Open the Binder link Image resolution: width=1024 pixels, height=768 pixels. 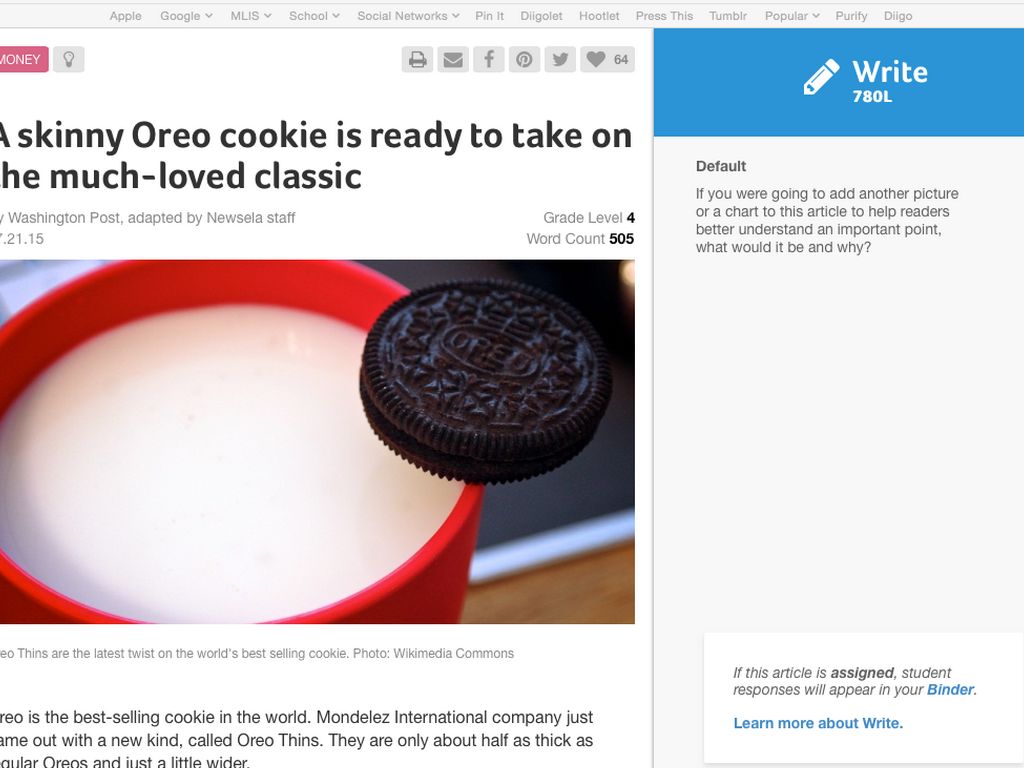[950, 690]
